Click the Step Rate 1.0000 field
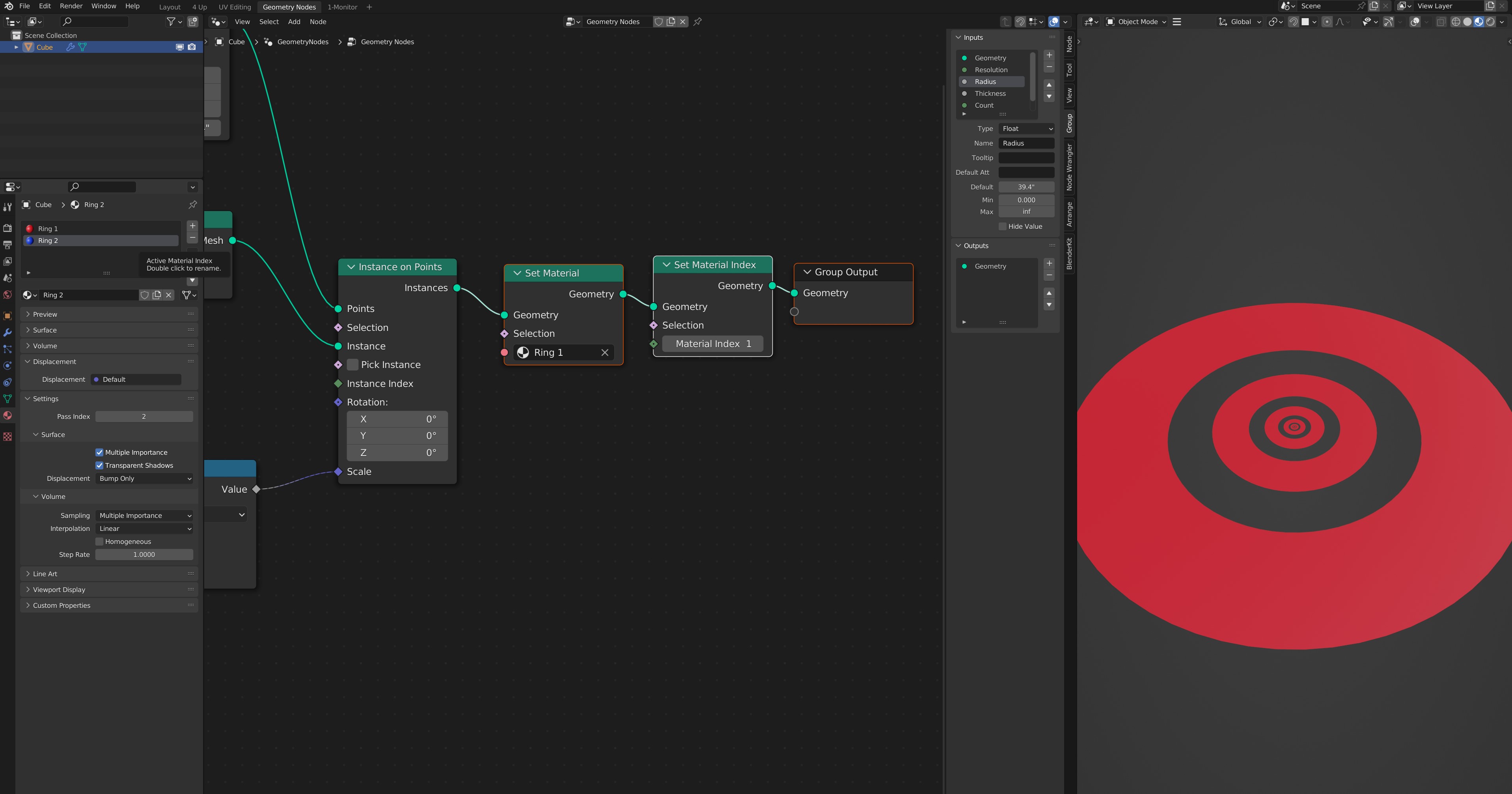 pos(144,555)
